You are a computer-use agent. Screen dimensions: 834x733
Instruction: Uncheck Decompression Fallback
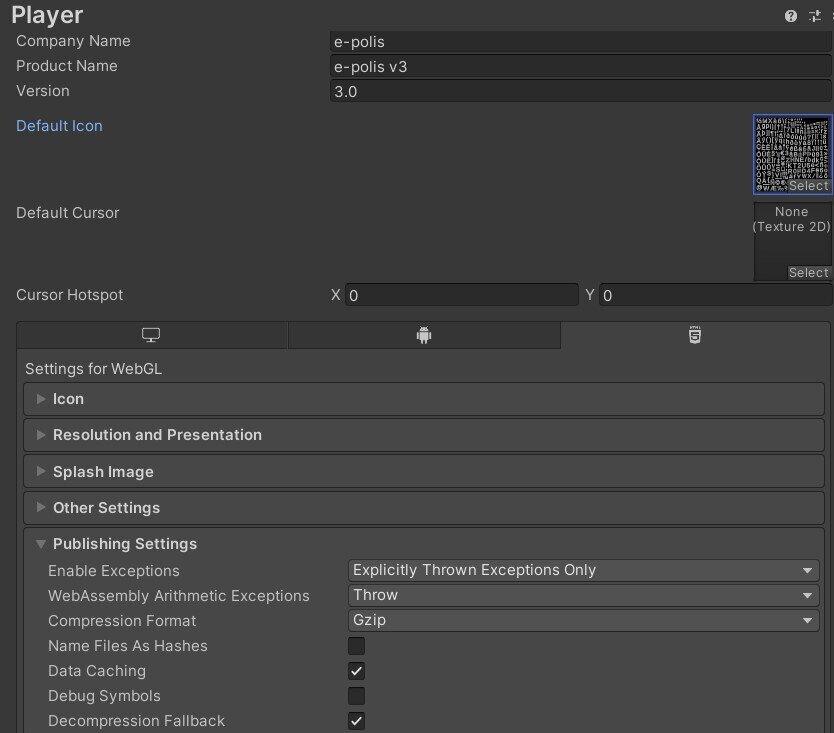point(356,721)
